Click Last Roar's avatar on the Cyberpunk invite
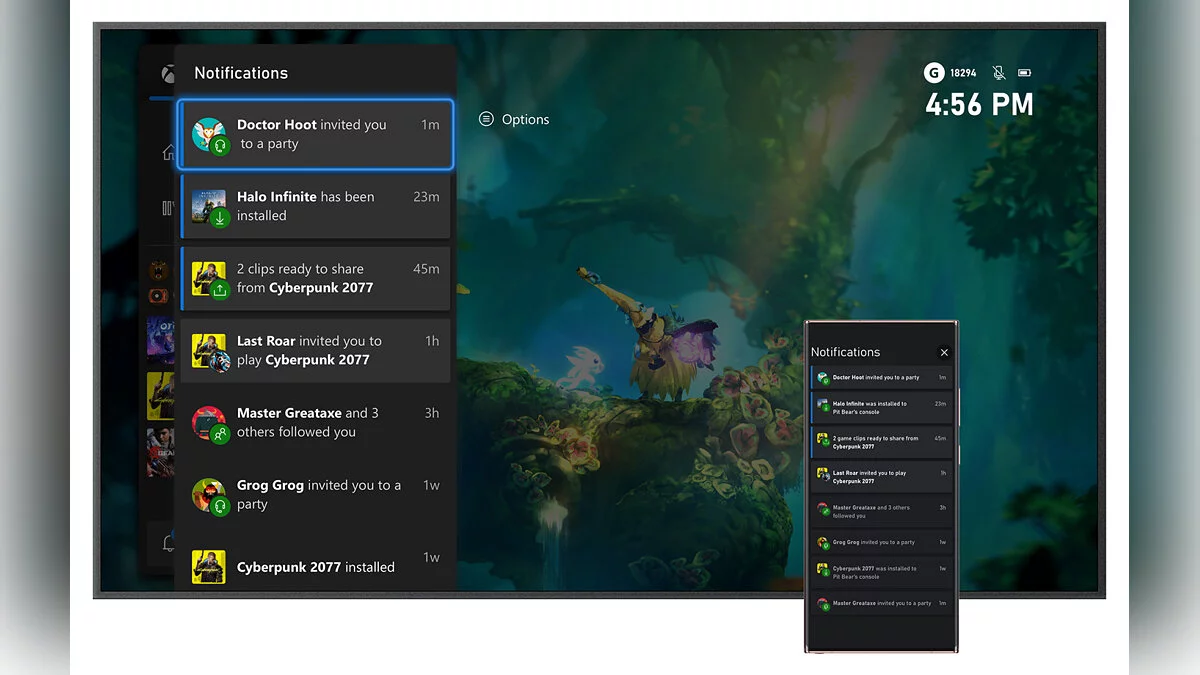This screenshot has height=675, width=1200. pos(220,362)
